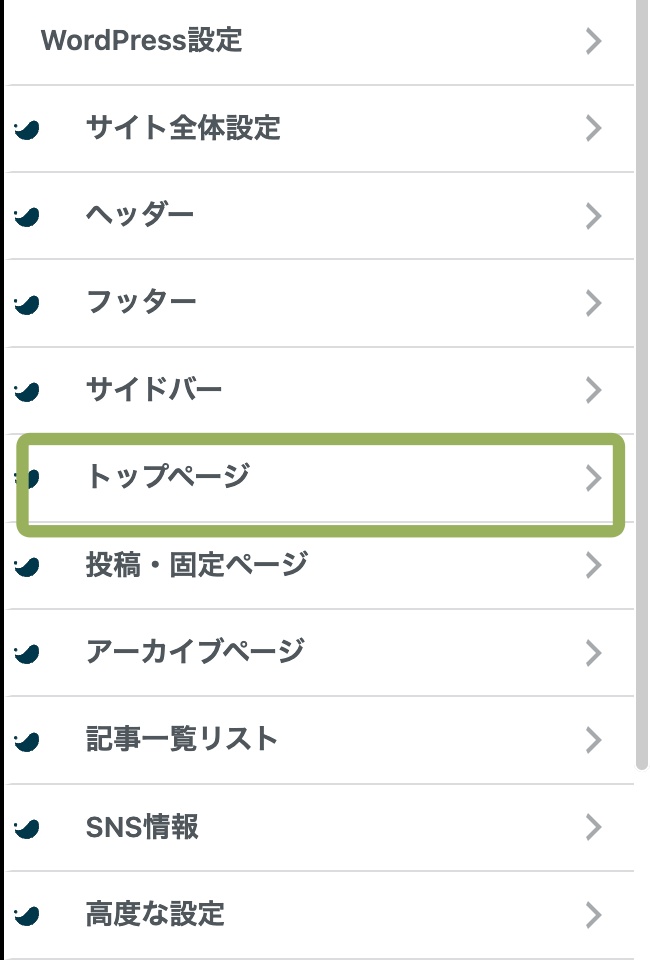Image resolution: width=650 pixels, height=960 pixels.
Task: Click the bird icon beside 高度な設定
Action: (x=28, y=914)
